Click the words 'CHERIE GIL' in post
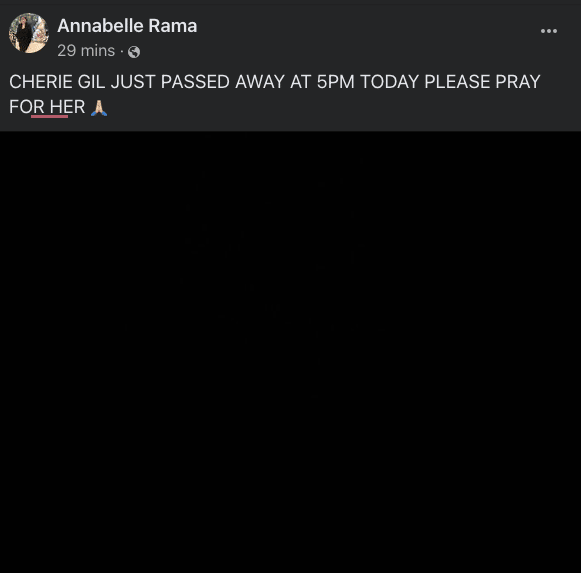The image size is (581, 573). [57, 82]
